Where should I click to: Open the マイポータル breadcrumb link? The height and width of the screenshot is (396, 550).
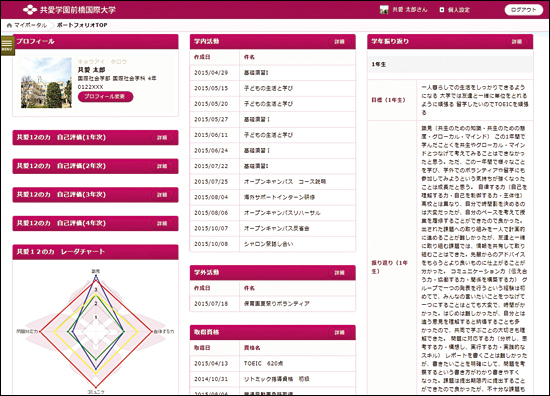pos(31,25)
